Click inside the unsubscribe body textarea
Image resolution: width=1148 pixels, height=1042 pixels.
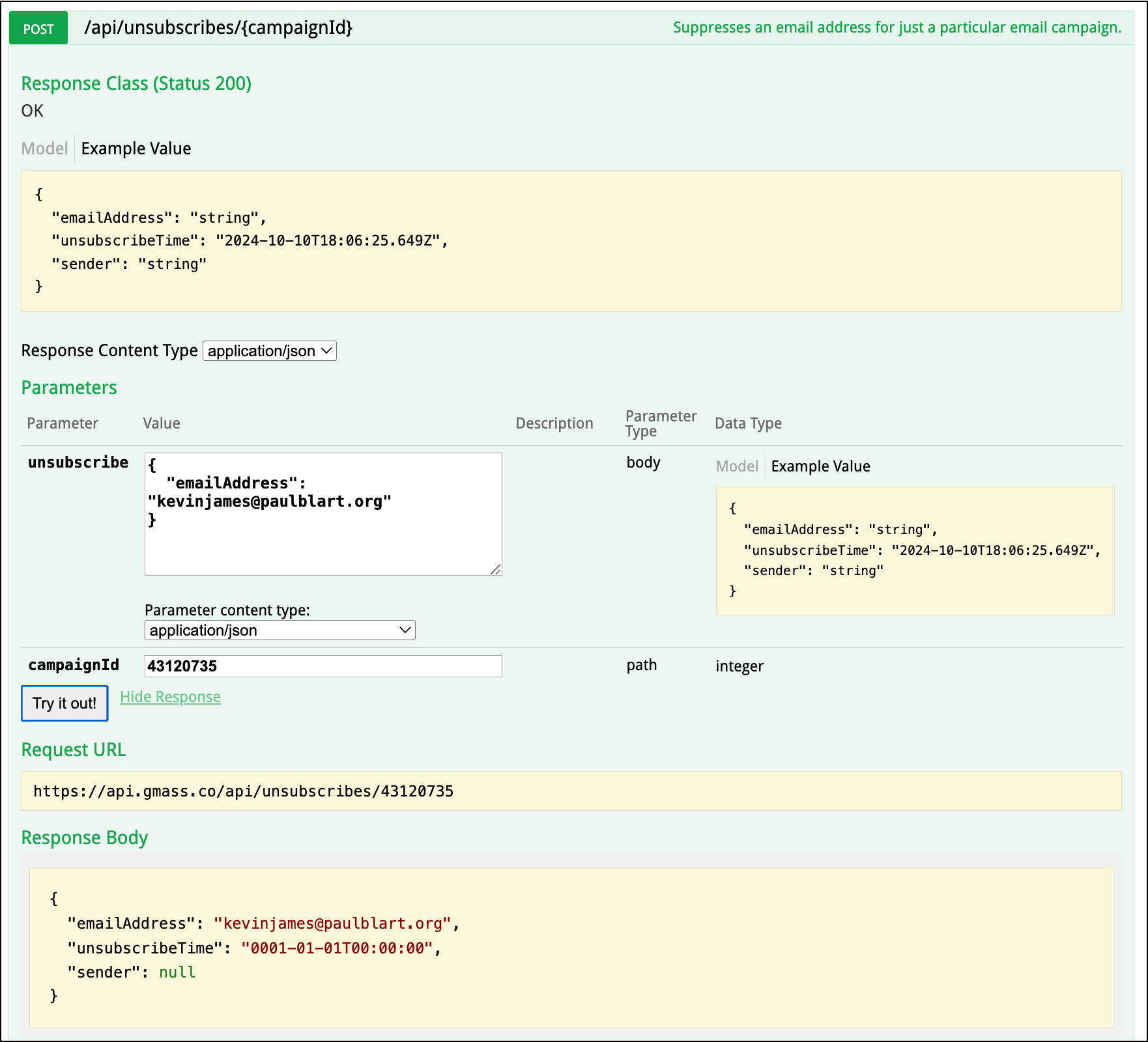point(323,514)
